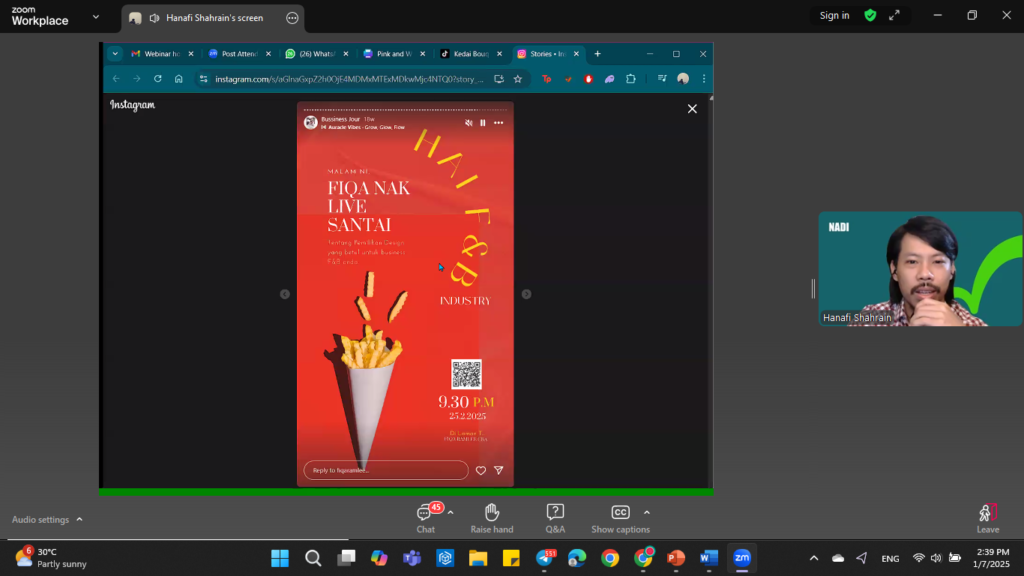The height and width of the screenshot is (576, 1024).
Task: Open File Explorer from the taskbar
Action: point(478,558)
